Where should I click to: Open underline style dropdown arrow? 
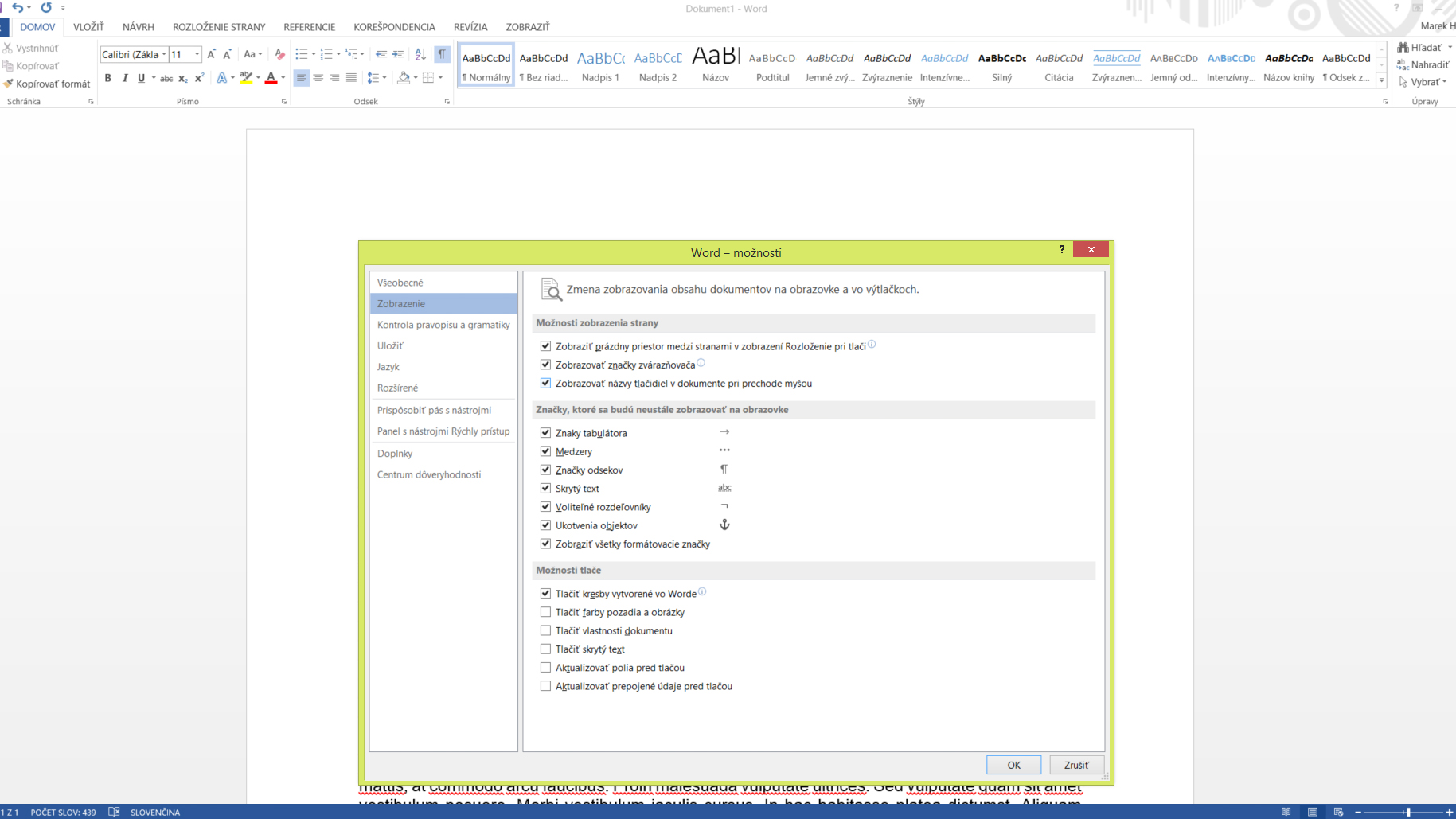[x=154, y=78]
